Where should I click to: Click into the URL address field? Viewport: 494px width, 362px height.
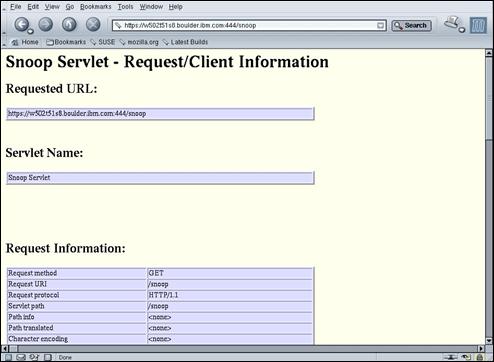[x=248, y=25]
